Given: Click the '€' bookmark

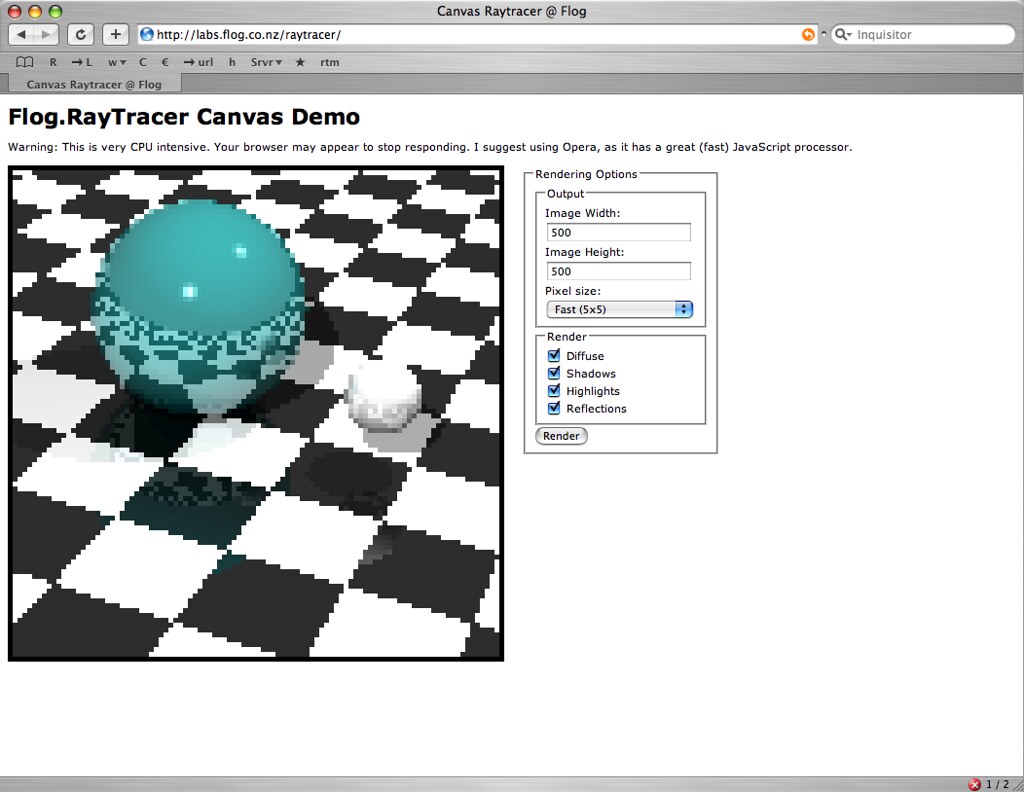Looking at the screenshot, I should click(x=165, y=62).
